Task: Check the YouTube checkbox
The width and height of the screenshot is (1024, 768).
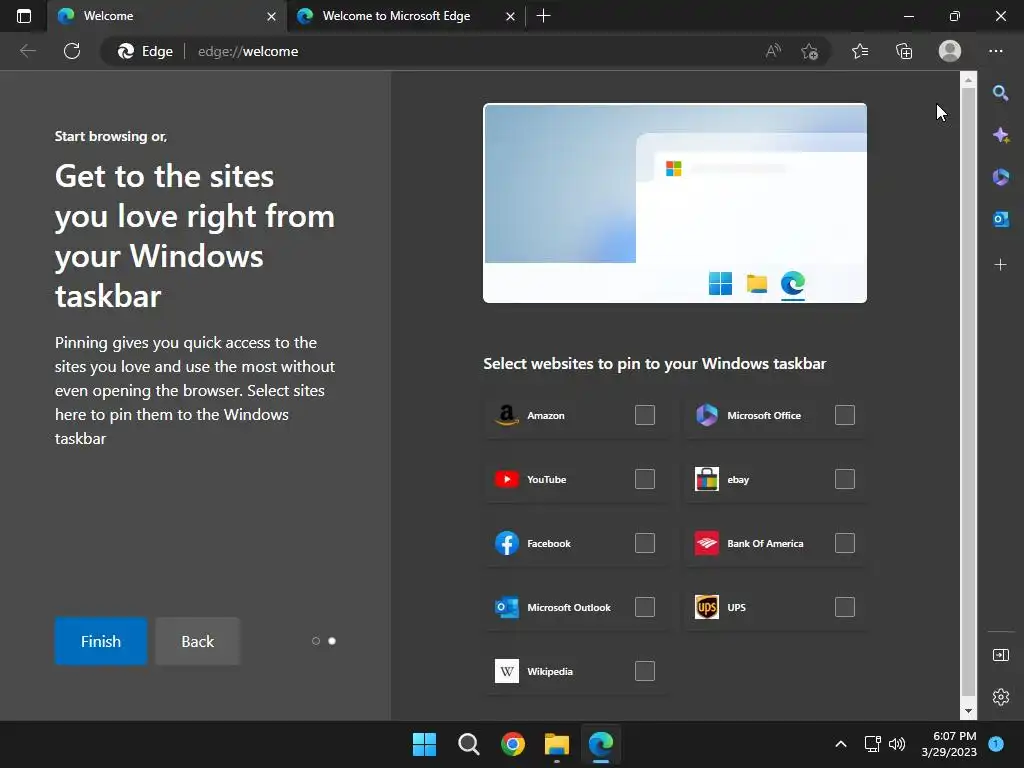Action: [645, 479]
